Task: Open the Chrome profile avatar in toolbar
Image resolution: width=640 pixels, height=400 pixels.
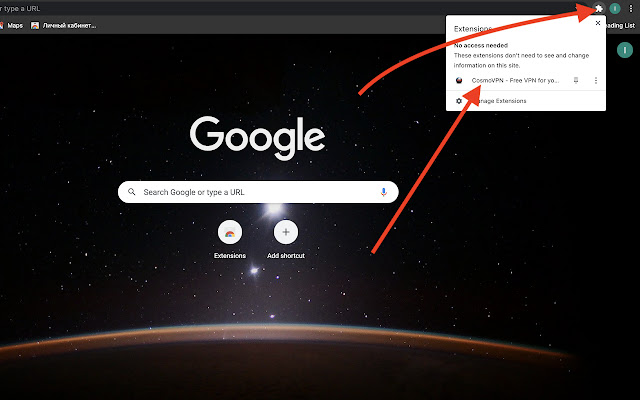Action: pos(615,8)
